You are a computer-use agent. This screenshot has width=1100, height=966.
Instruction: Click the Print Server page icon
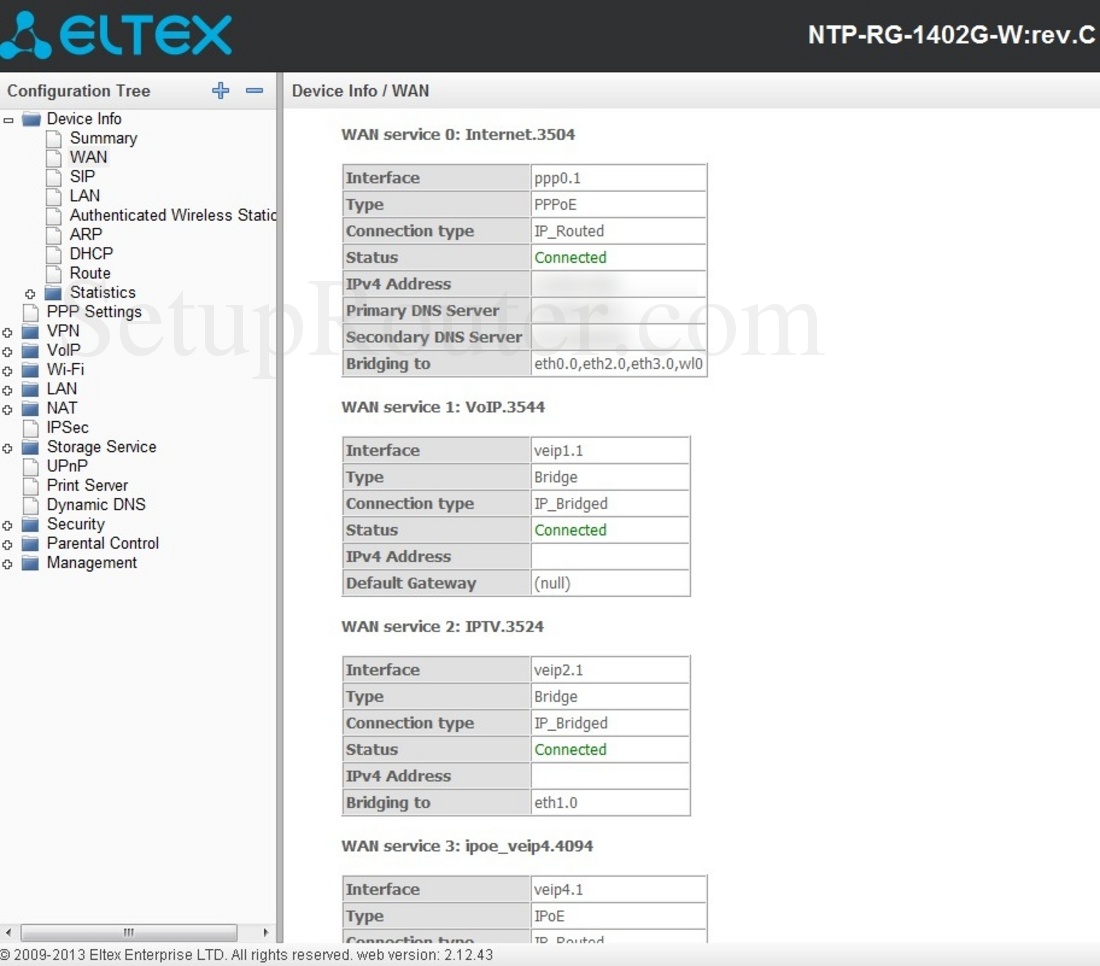31,486
